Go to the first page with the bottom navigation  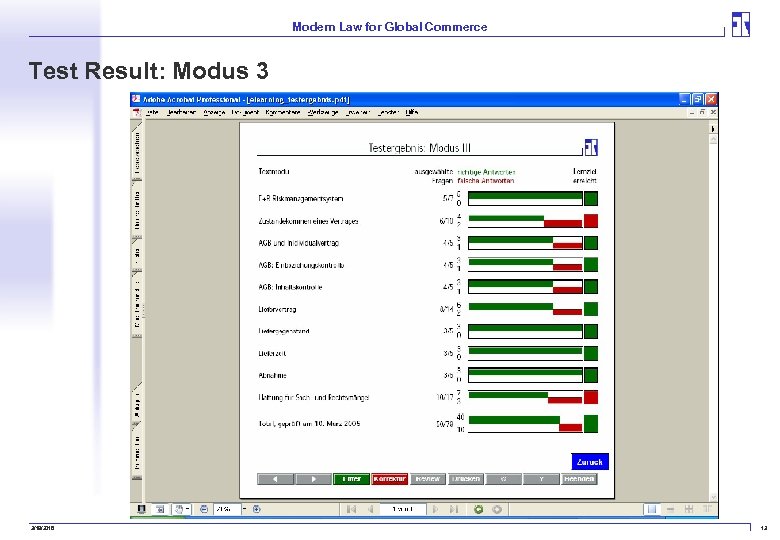click(351, 509)
